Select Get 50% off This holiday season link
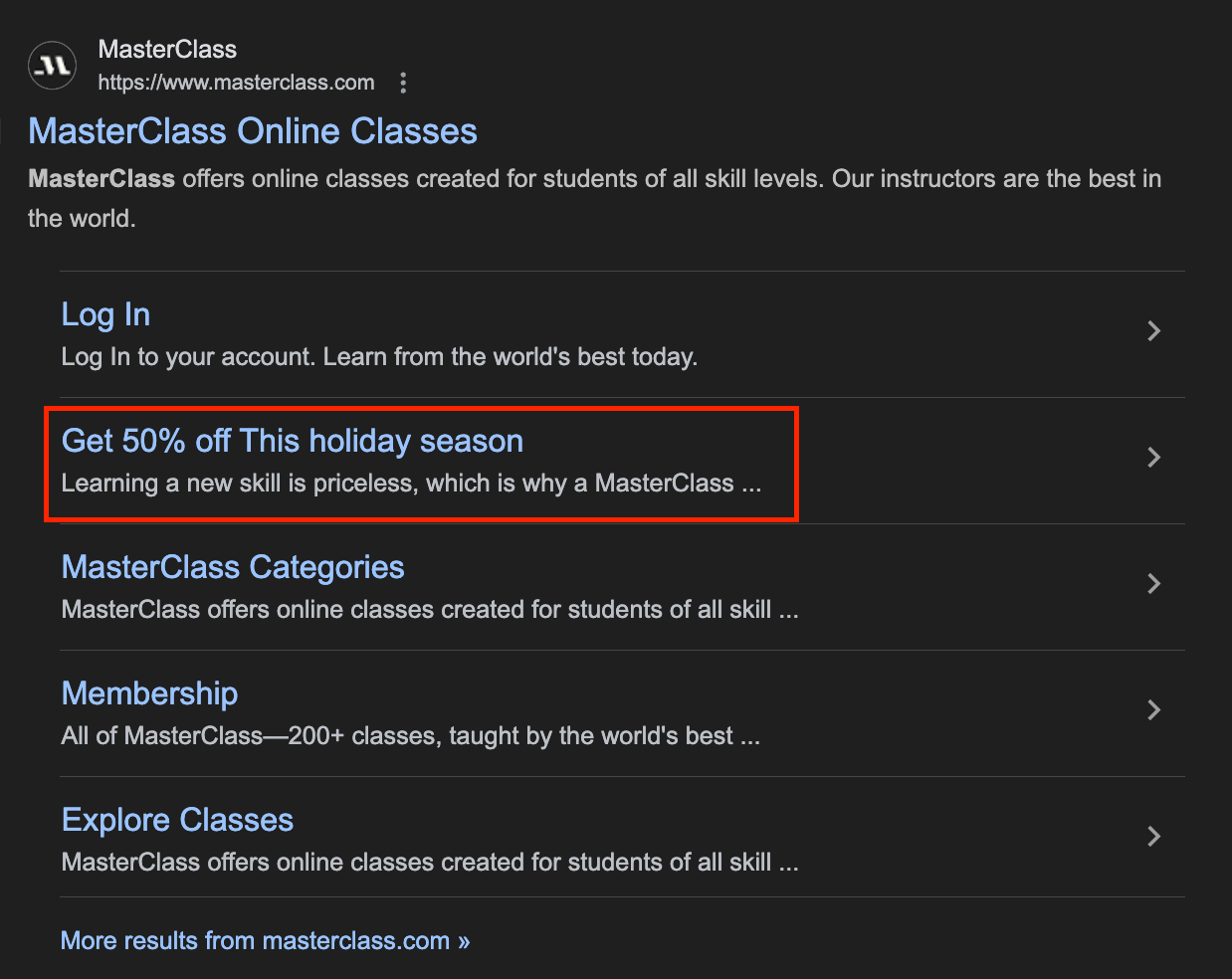 293,441
